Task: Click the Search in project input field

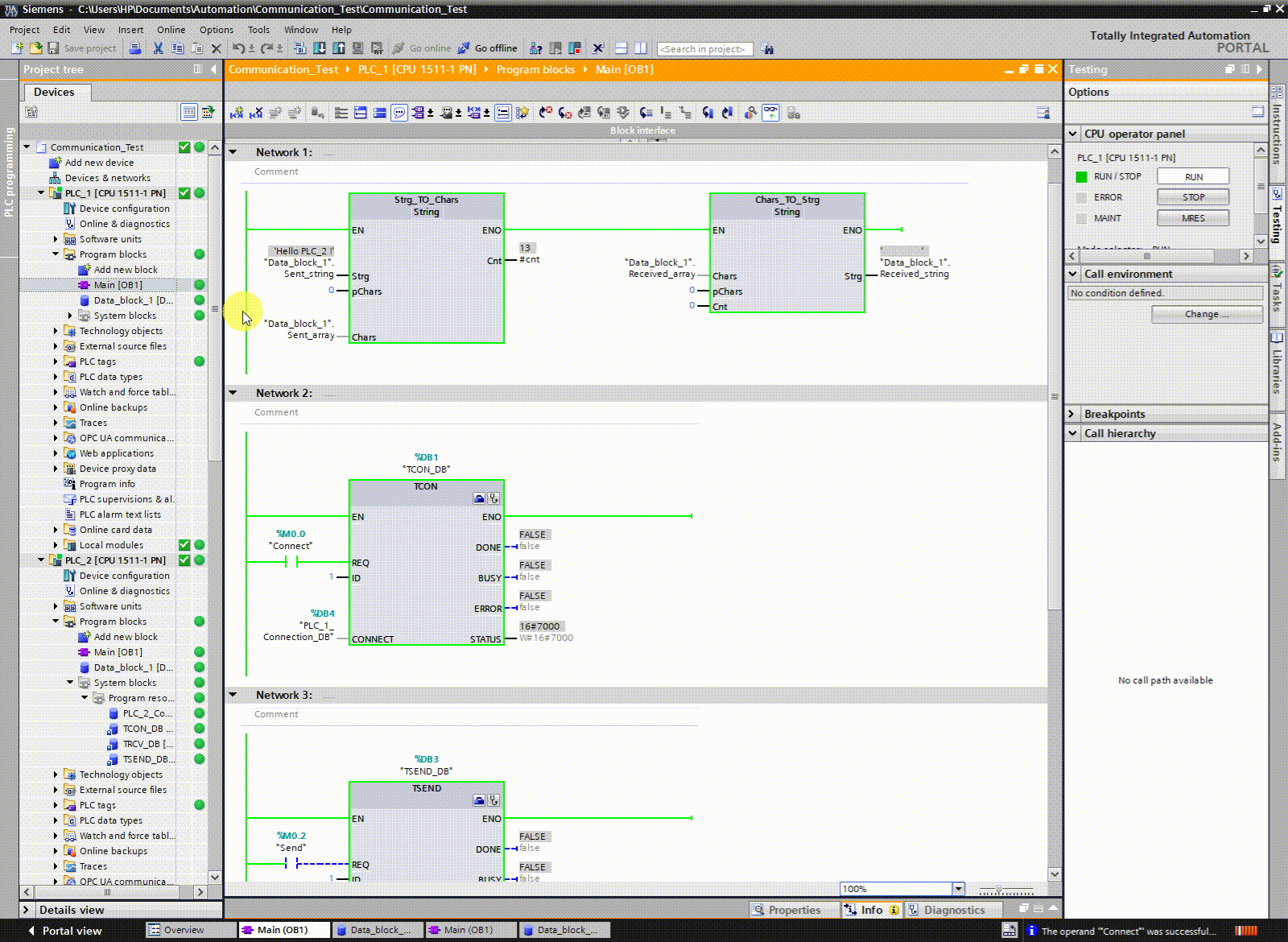Action: (x=704, y=49)
